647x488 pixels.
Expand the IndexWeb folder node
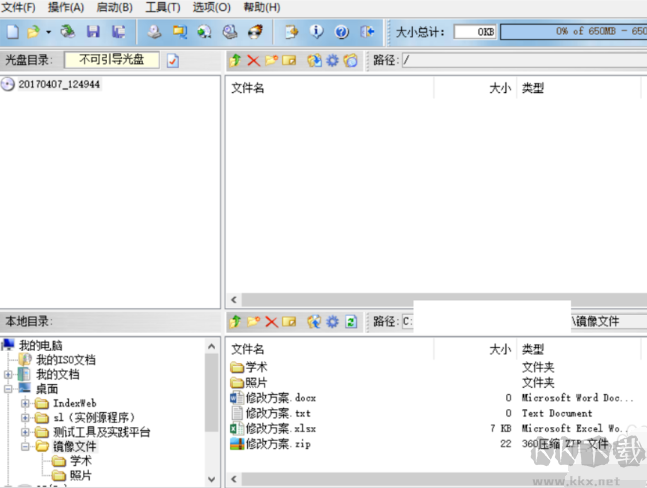(26, 403)
